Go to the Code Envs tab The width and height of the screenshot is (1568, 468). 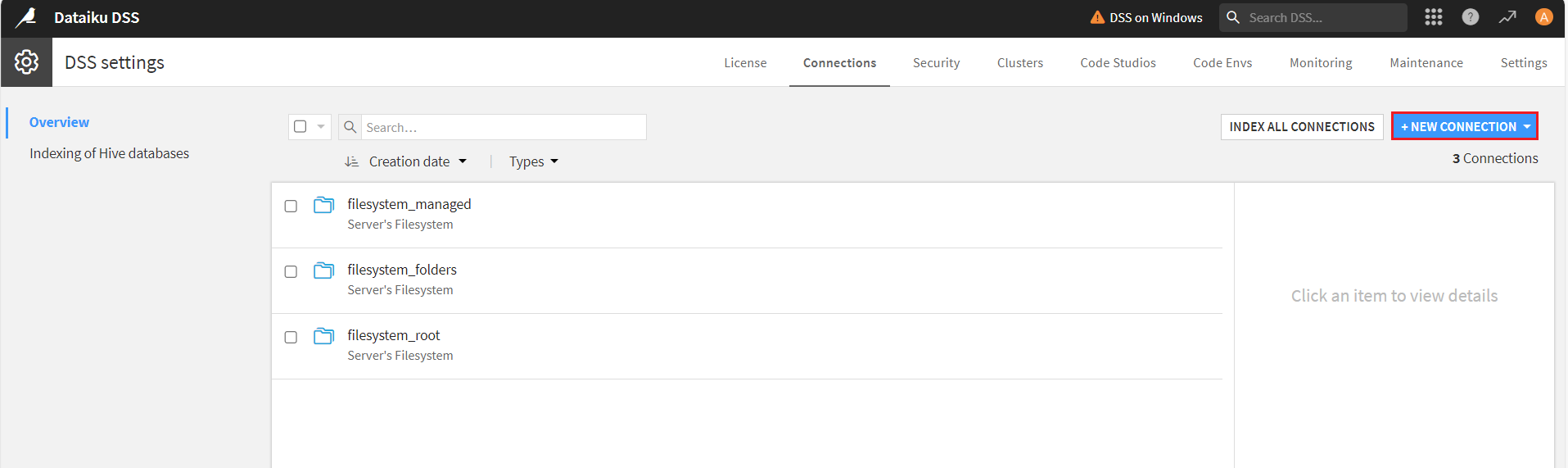click(x=1222, y=63)
